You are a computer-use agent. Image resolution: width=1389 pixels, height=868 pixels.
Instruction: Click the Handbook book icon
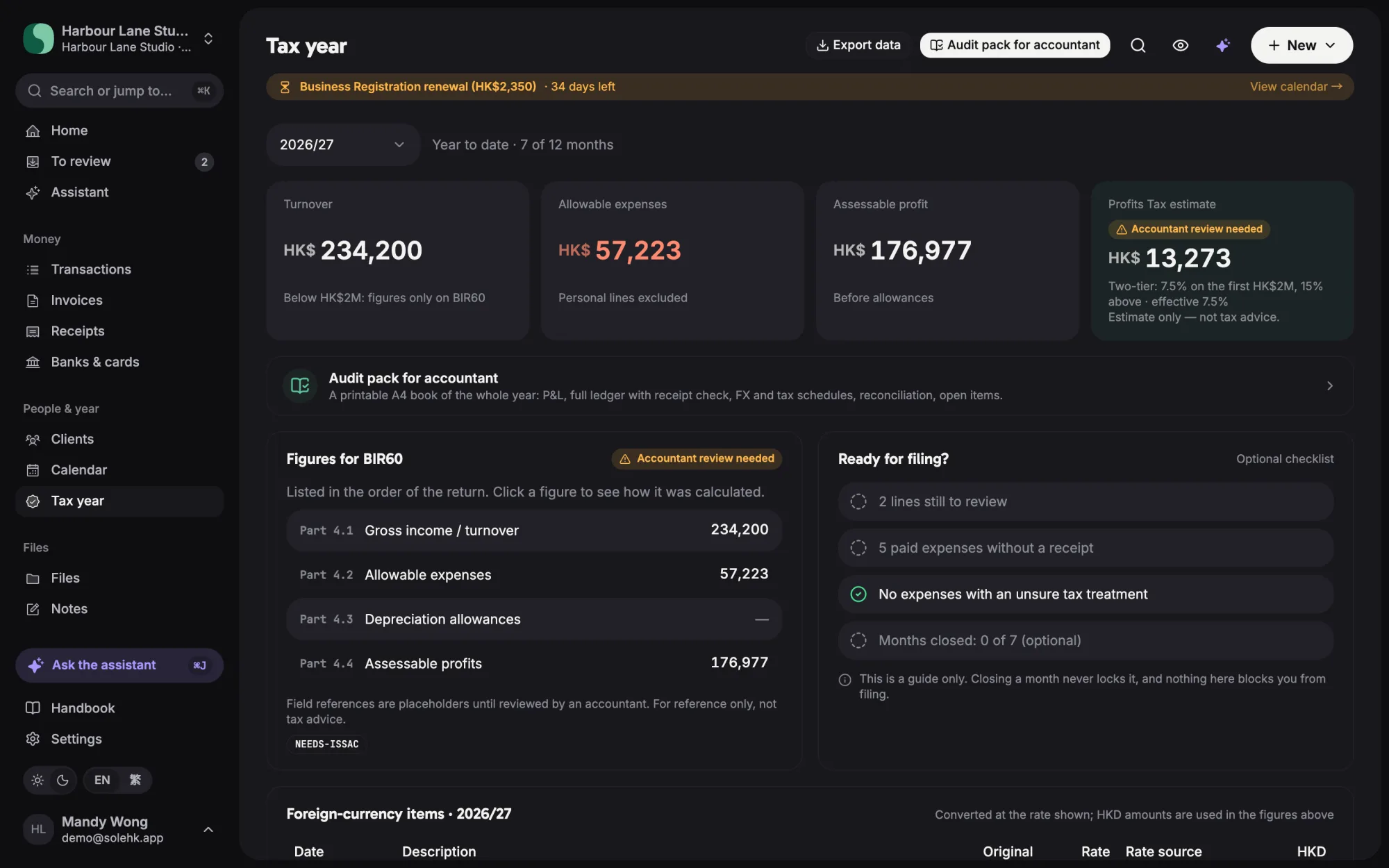point(33,708)
